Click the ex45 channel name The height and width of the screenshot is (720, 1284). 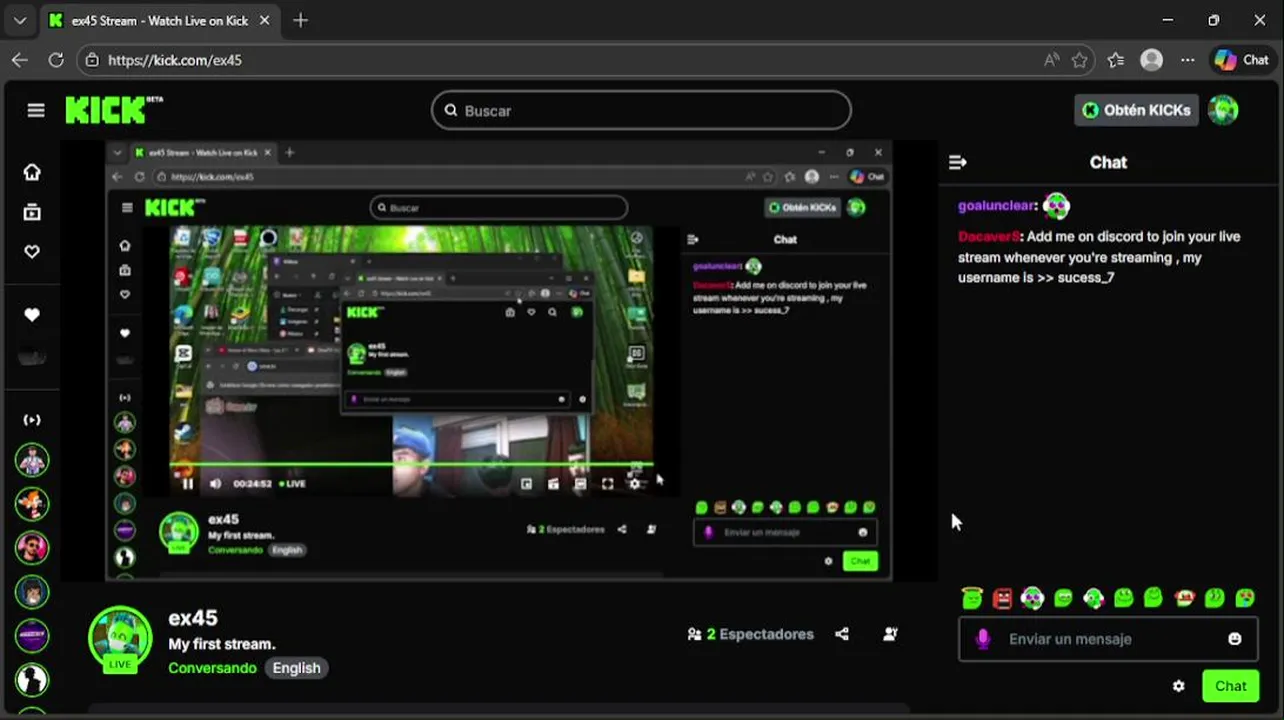[x=193, y=618]
